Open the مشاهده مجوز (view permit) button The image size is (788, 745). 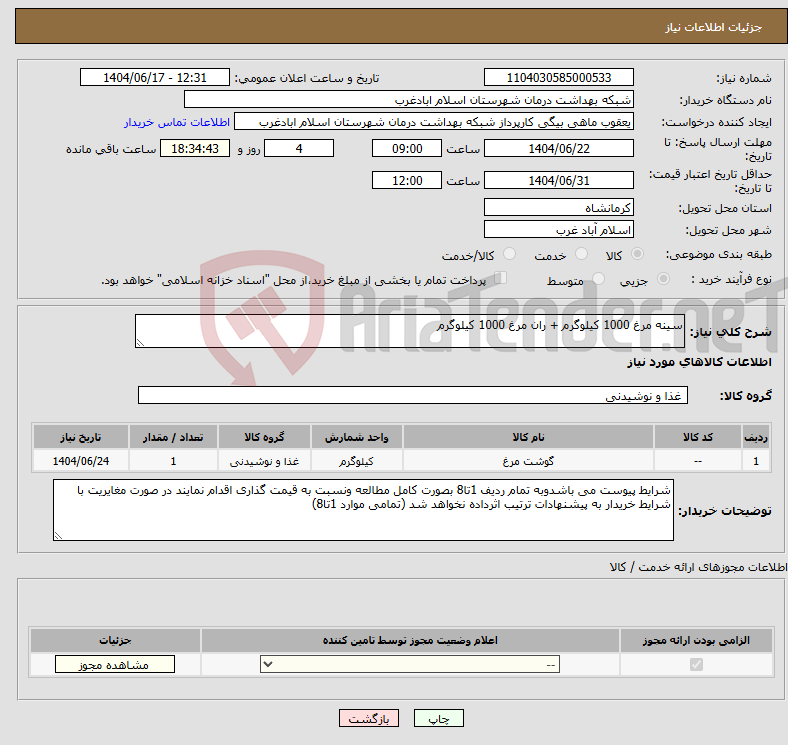115,665
